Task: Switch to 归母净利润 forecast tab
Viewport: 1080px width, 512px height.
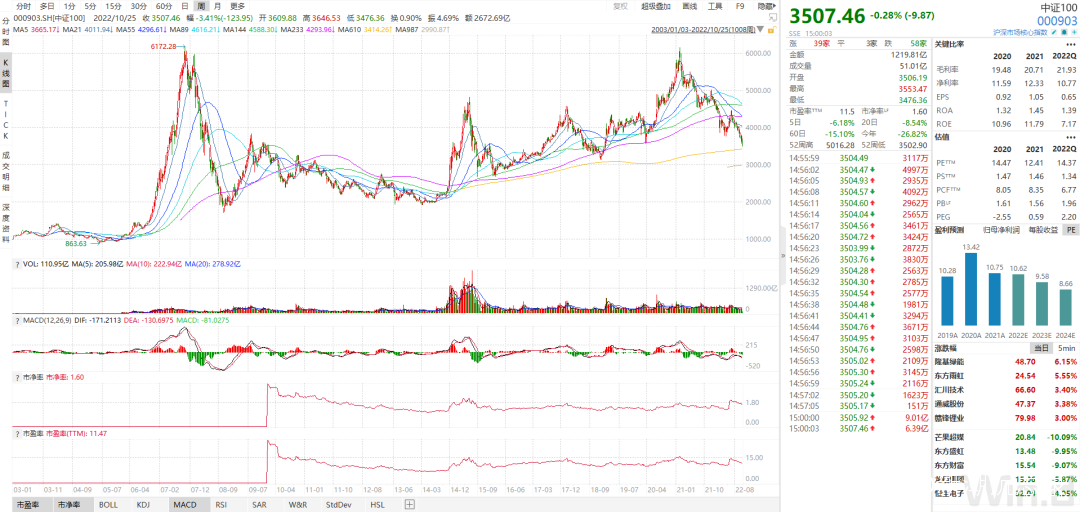Action: [x=999, y=229]
